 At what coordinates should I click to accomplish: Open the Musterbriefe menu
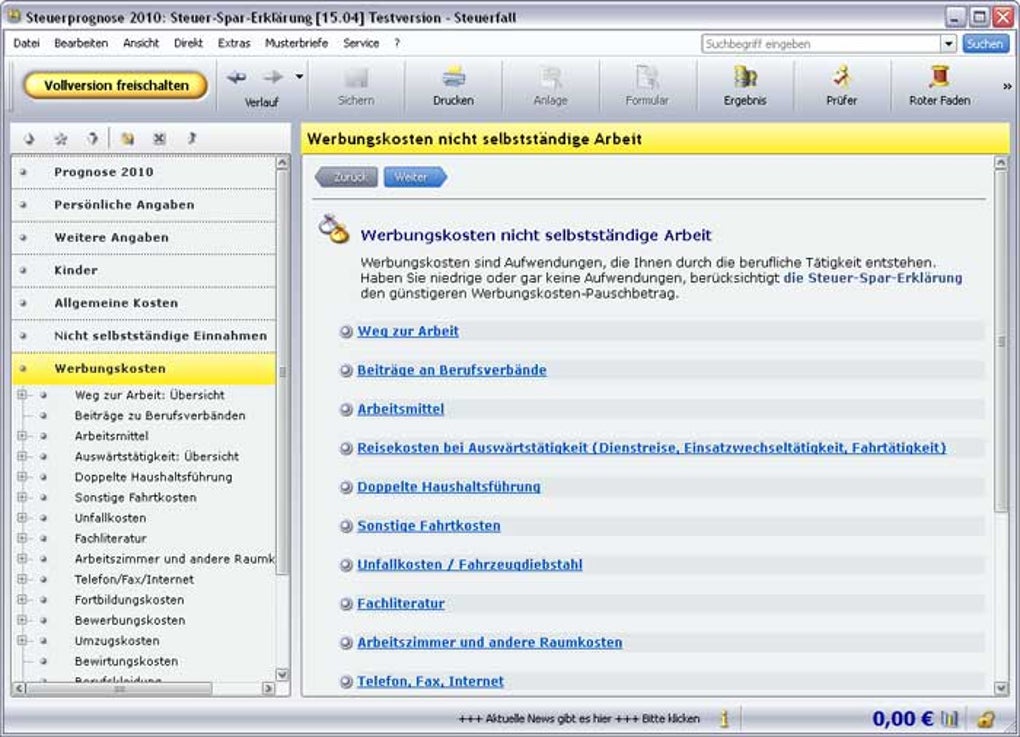tap(296, 44)
